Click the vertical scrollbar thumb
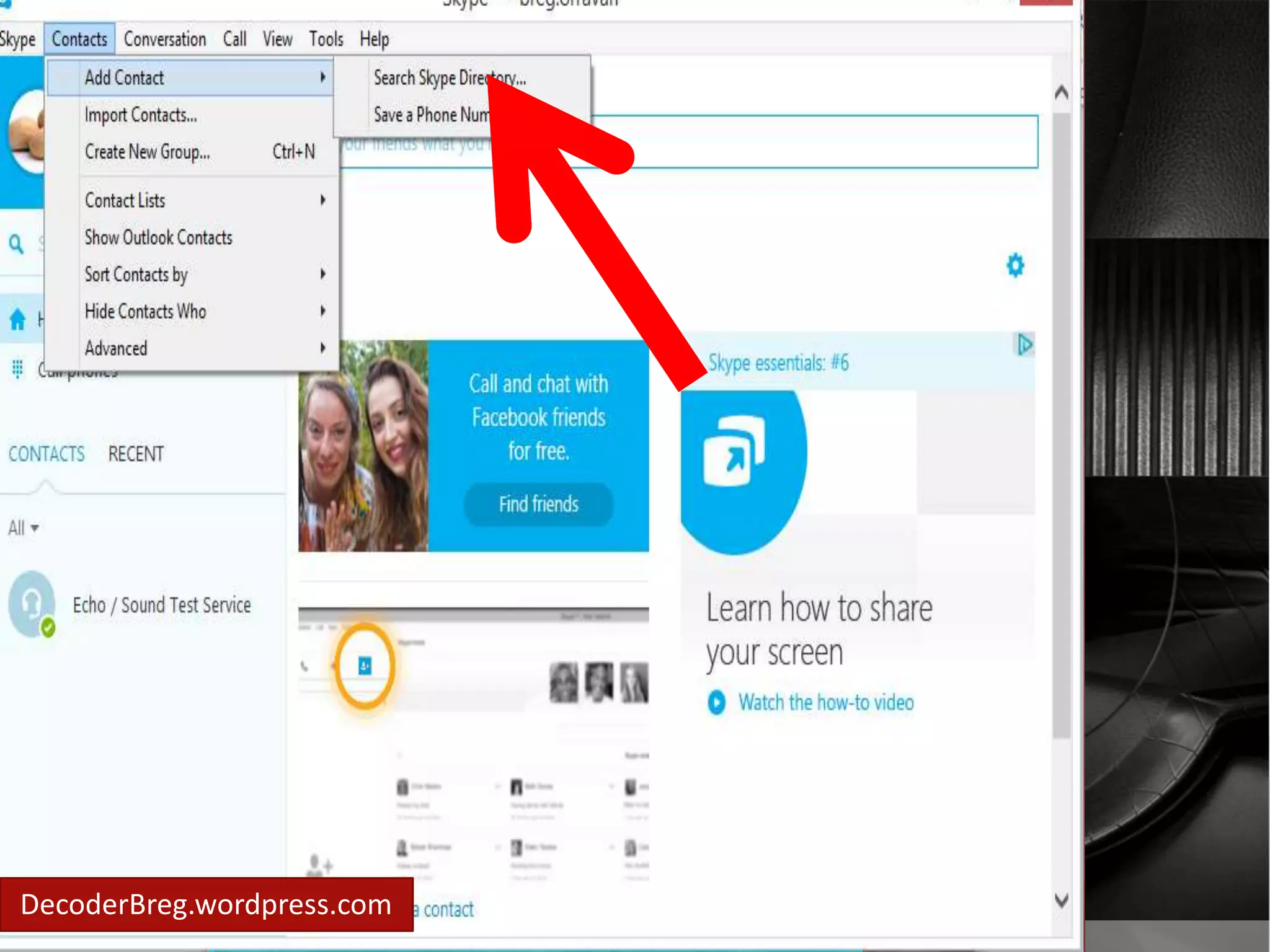The image size is (1270, 952). (1061, 425)
